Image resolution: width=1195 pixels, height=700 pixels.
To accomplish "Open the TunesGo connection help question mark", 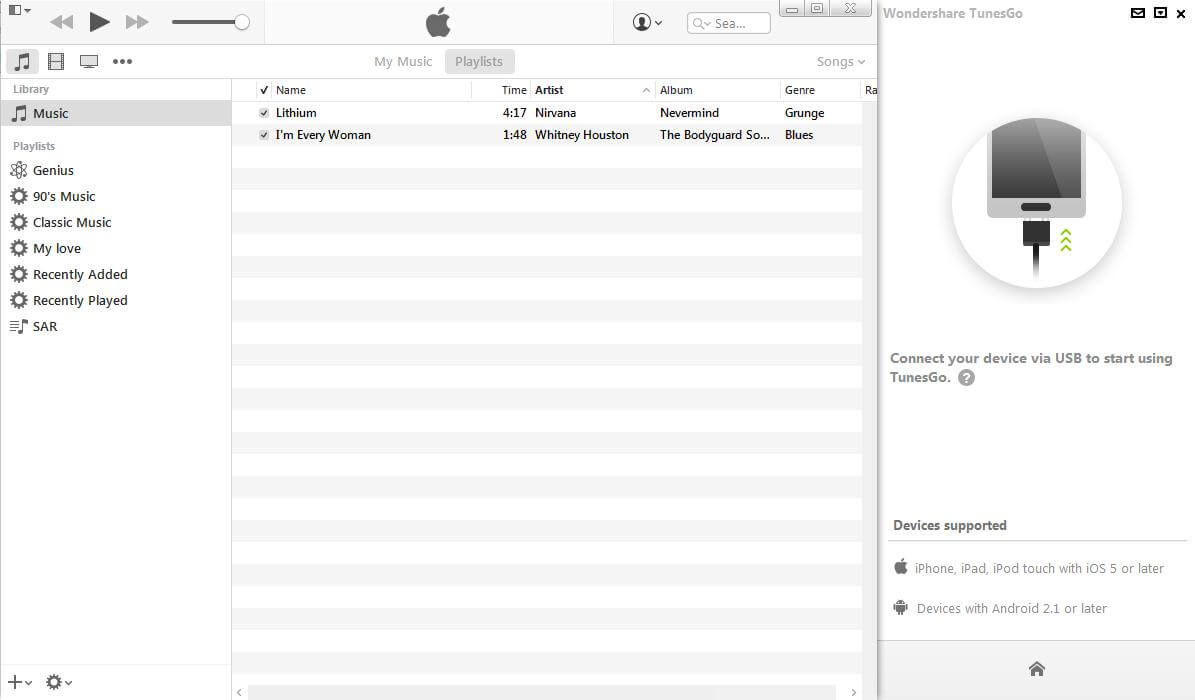I will click(x=966, y=377).
